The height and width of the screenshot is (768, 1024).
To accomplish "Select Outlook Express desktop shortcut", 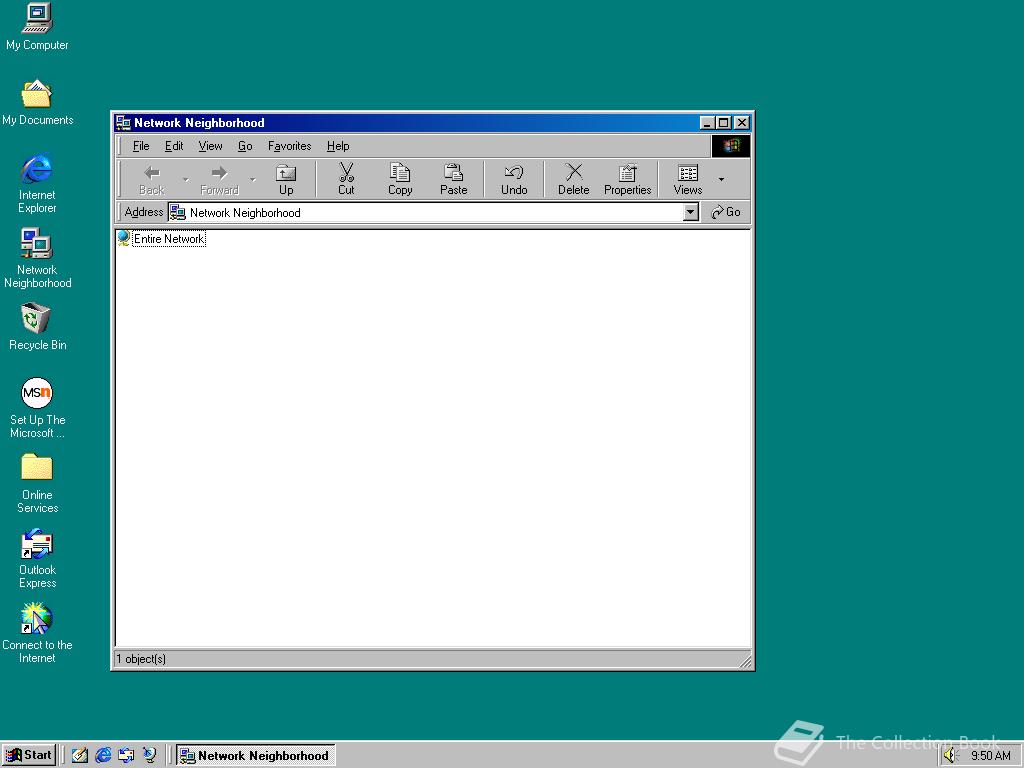I will coord(37,558).
